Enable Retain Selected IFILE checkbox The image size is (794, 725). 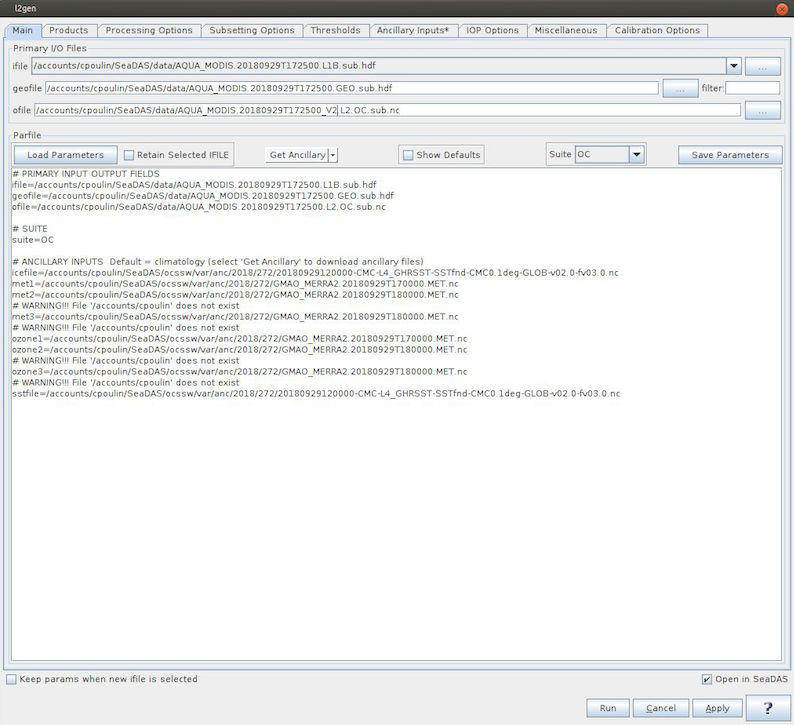[x=129, y=155]
